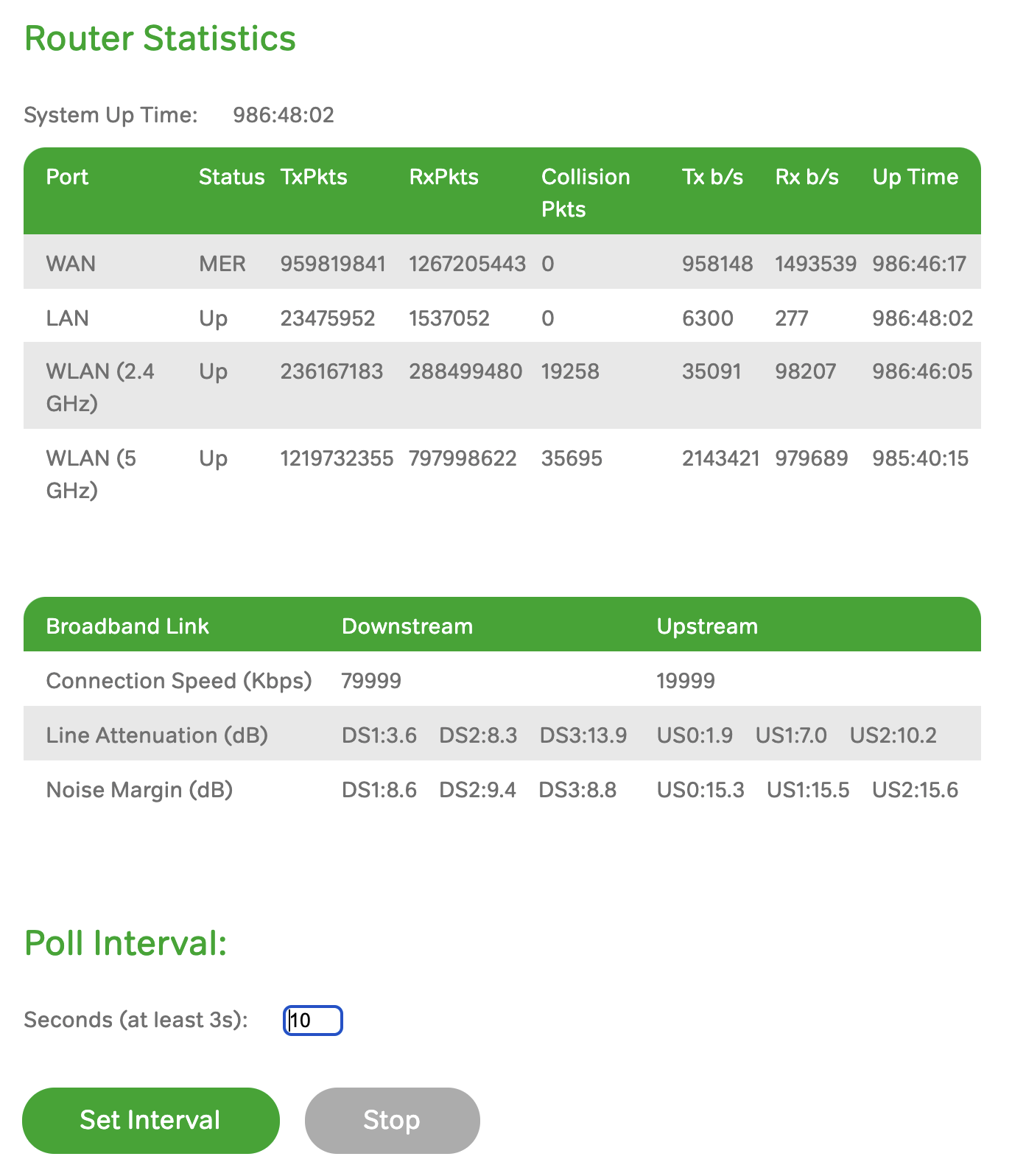Click the RxPkts column header
The image size is (1012, 1176).
[443, 177]
